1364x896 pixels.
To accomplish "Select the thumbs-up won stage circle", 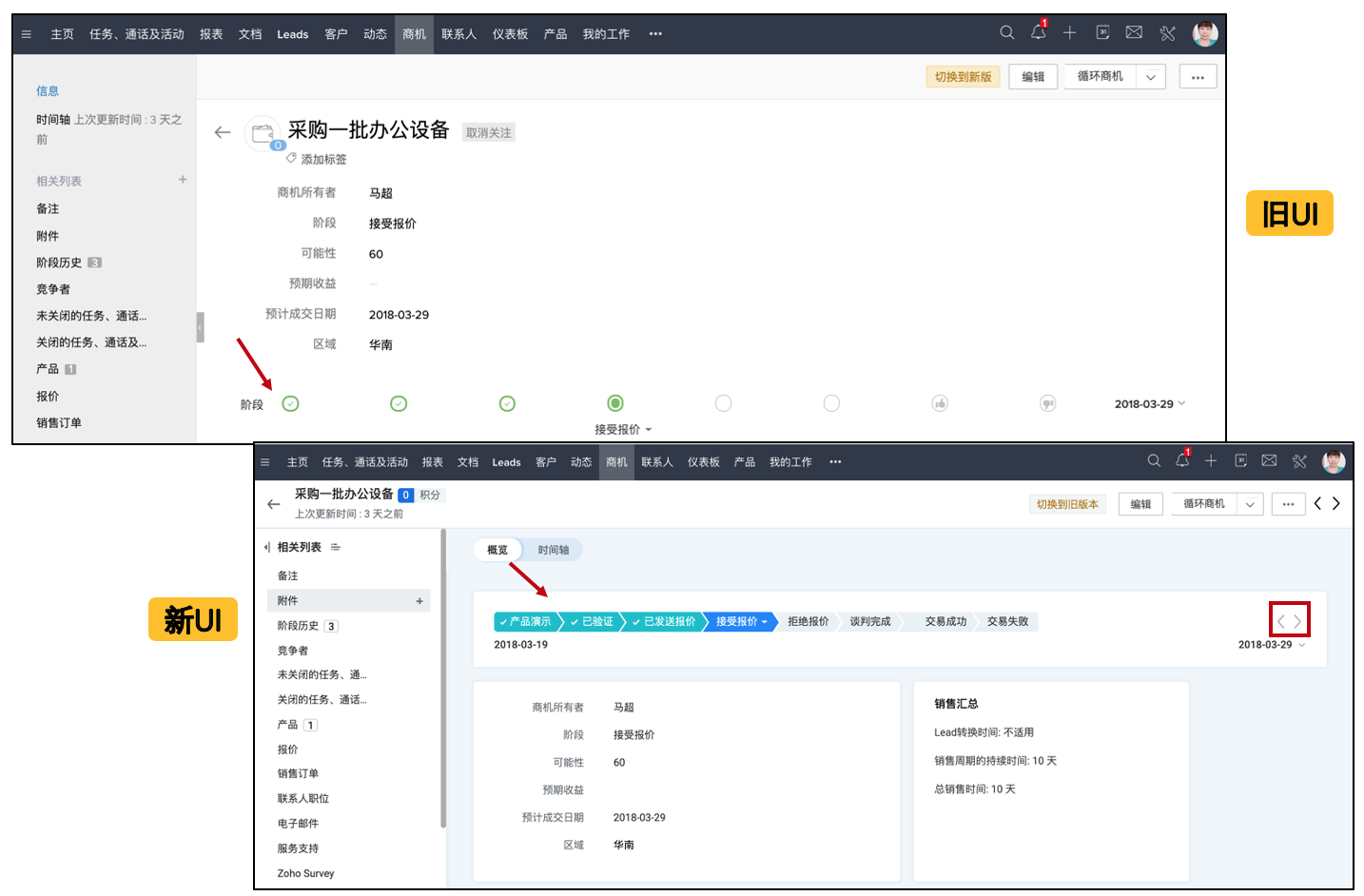I will coord(940,403).
